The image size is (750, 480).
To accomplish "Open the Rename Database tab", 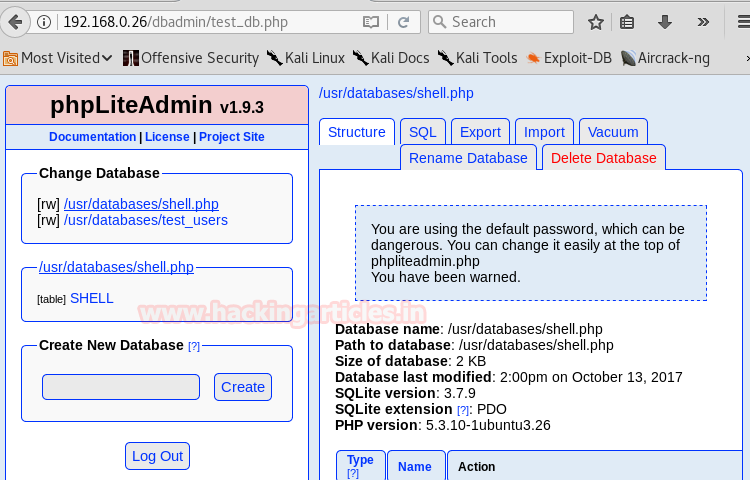I will coord(468,158).
